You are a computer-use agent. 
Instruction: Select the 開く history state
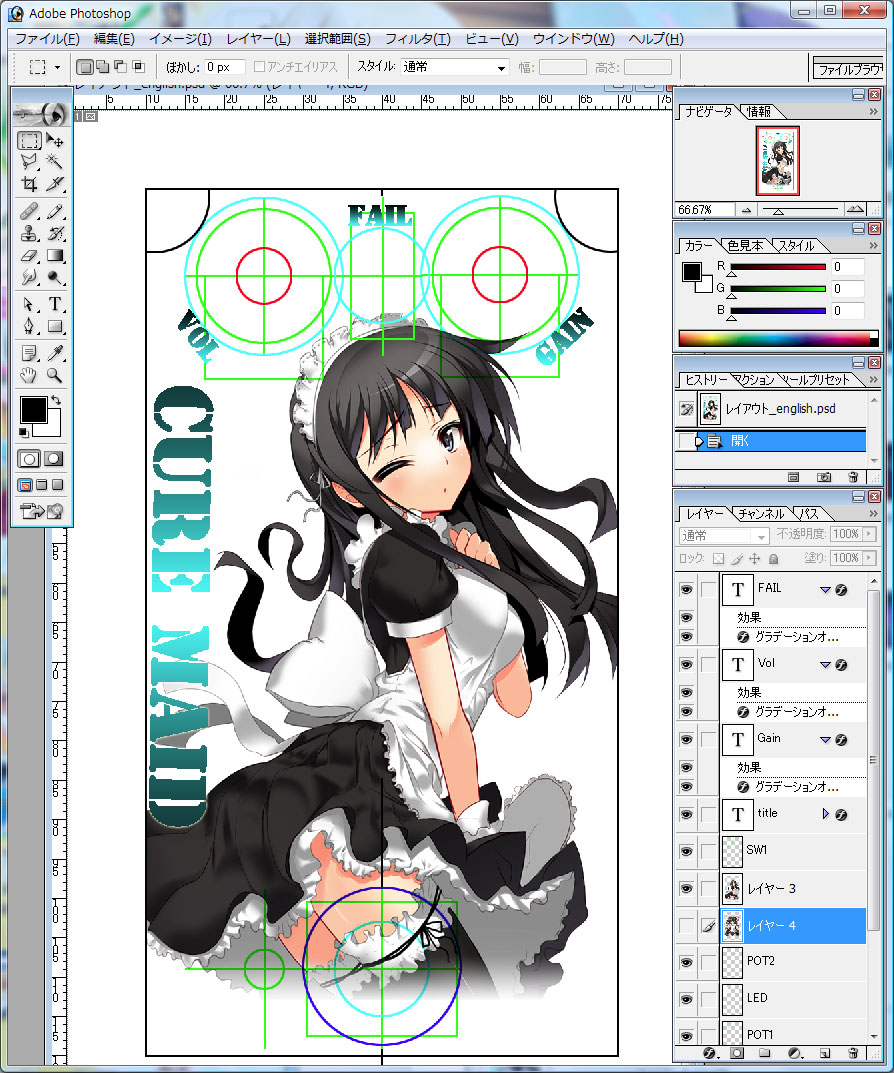[x=771, y=441]
